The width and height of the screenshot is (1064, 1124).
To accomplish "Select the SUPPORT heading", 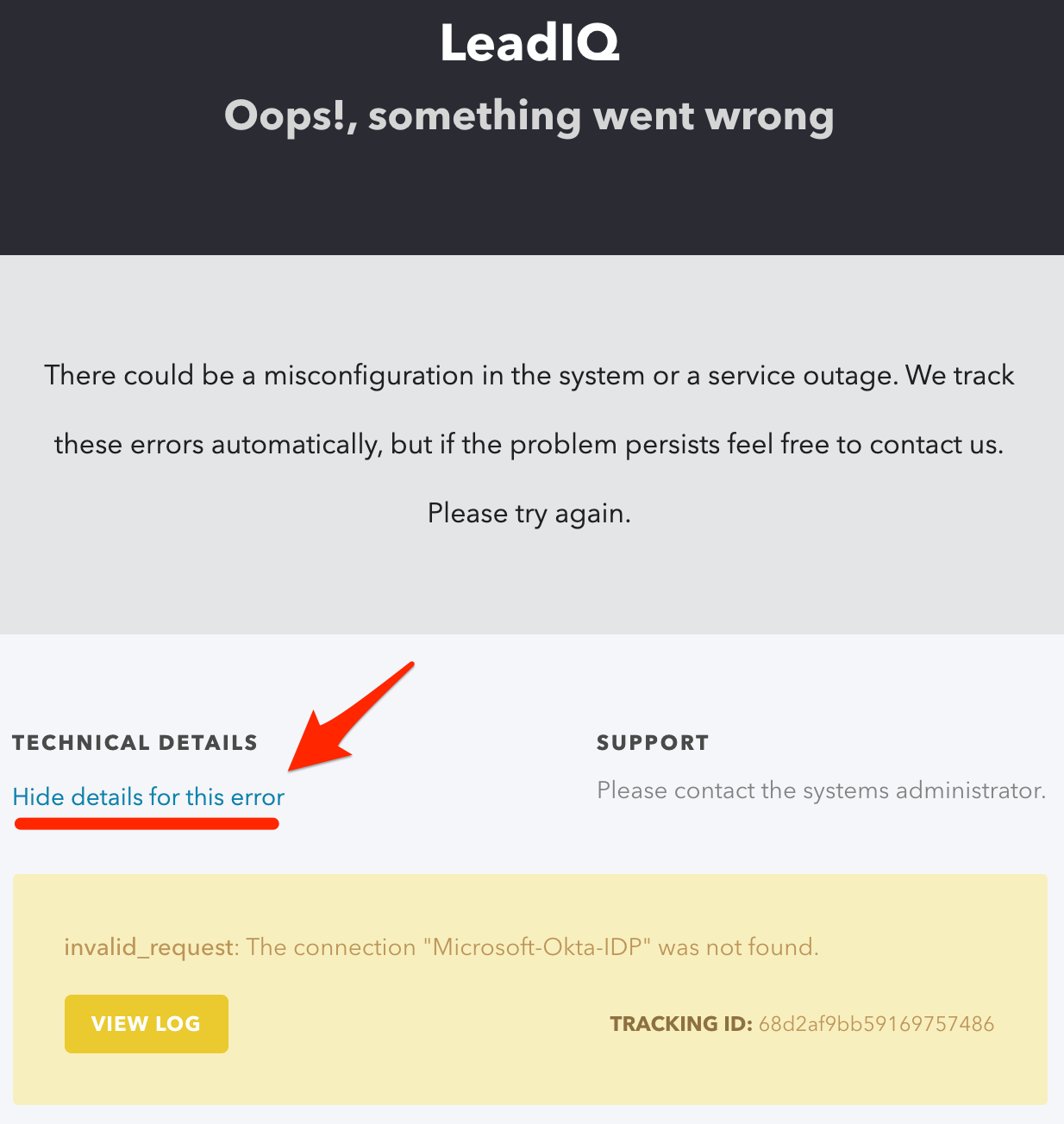I will [653, 743].
